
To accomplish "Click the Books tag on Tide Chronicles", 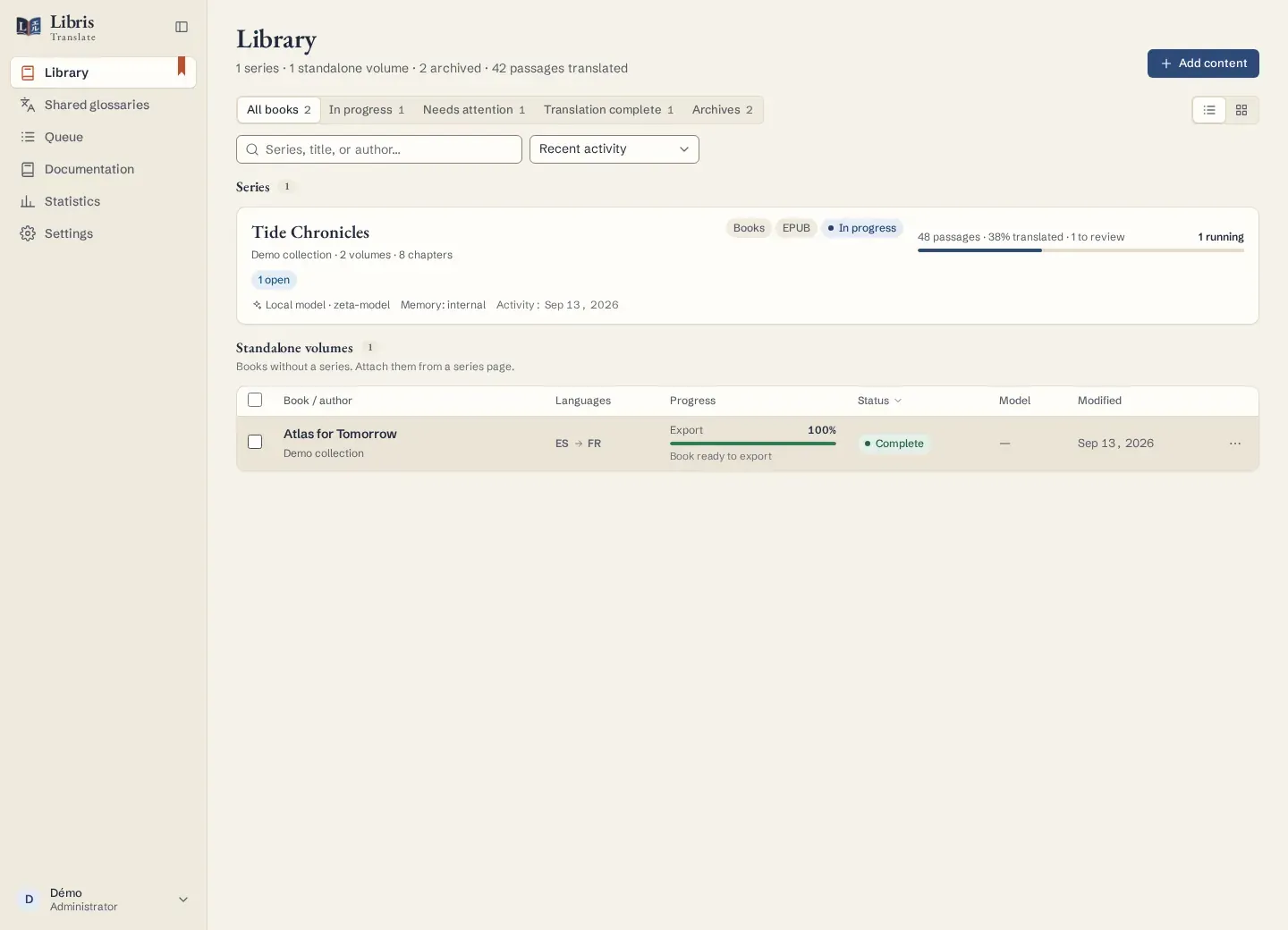I will pyautogui.click(x=749, y=228).
